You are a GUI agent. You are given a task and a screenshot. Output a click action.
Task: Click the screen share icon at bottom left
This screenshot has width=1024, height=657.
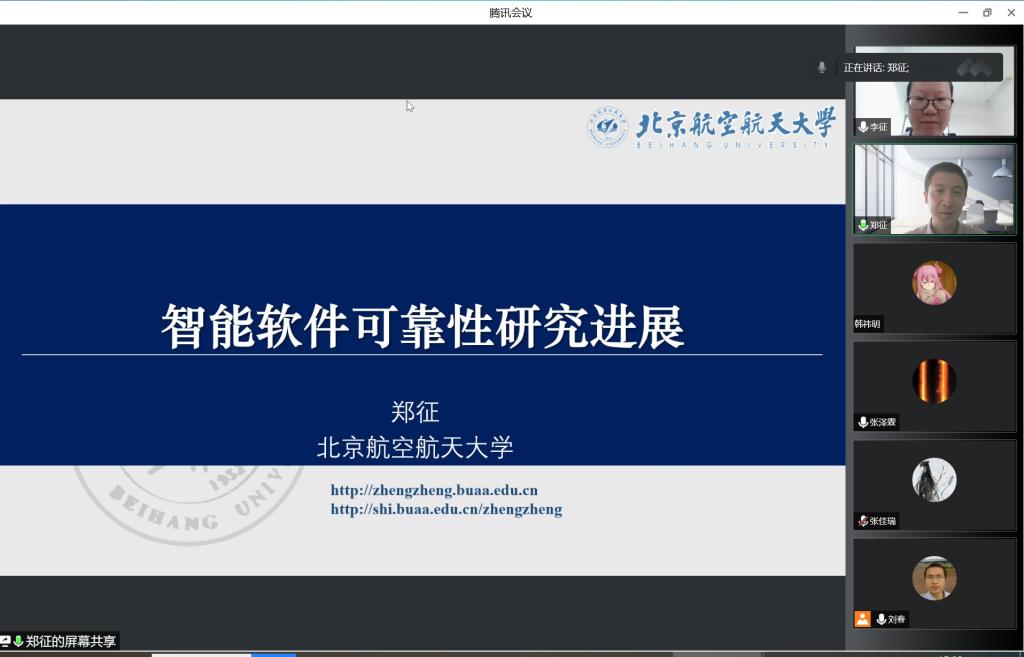5,641
